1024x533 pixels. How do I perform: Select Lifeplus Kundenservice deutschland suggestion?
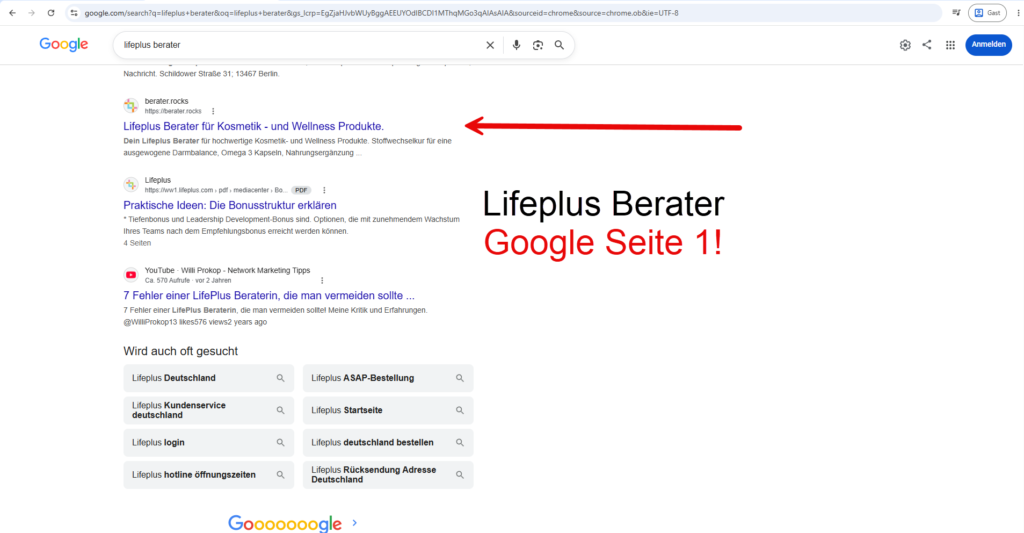[x=208, y=410]
